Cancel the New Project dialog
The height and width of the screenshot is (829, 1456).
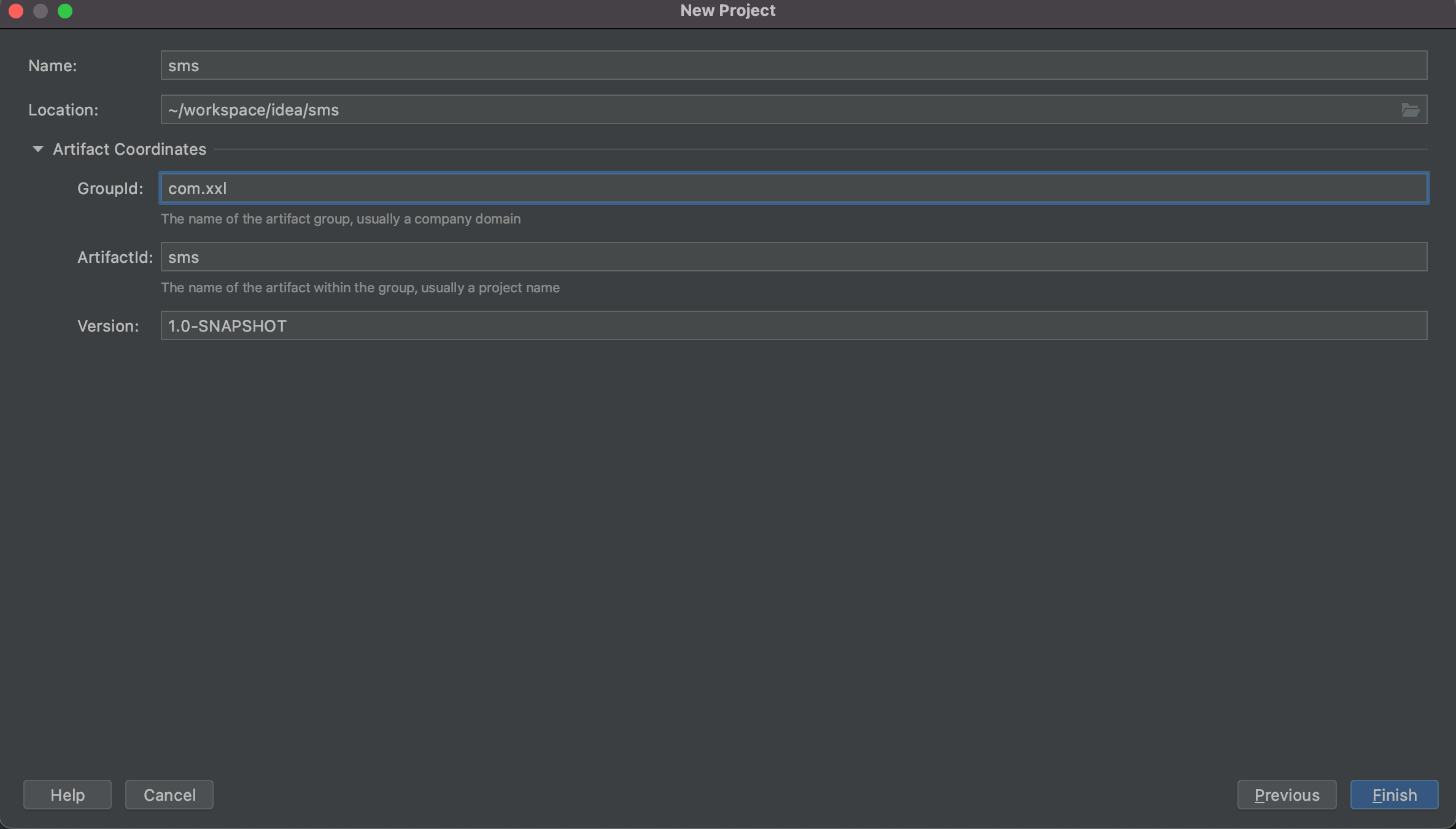click(x=169, y=795)
